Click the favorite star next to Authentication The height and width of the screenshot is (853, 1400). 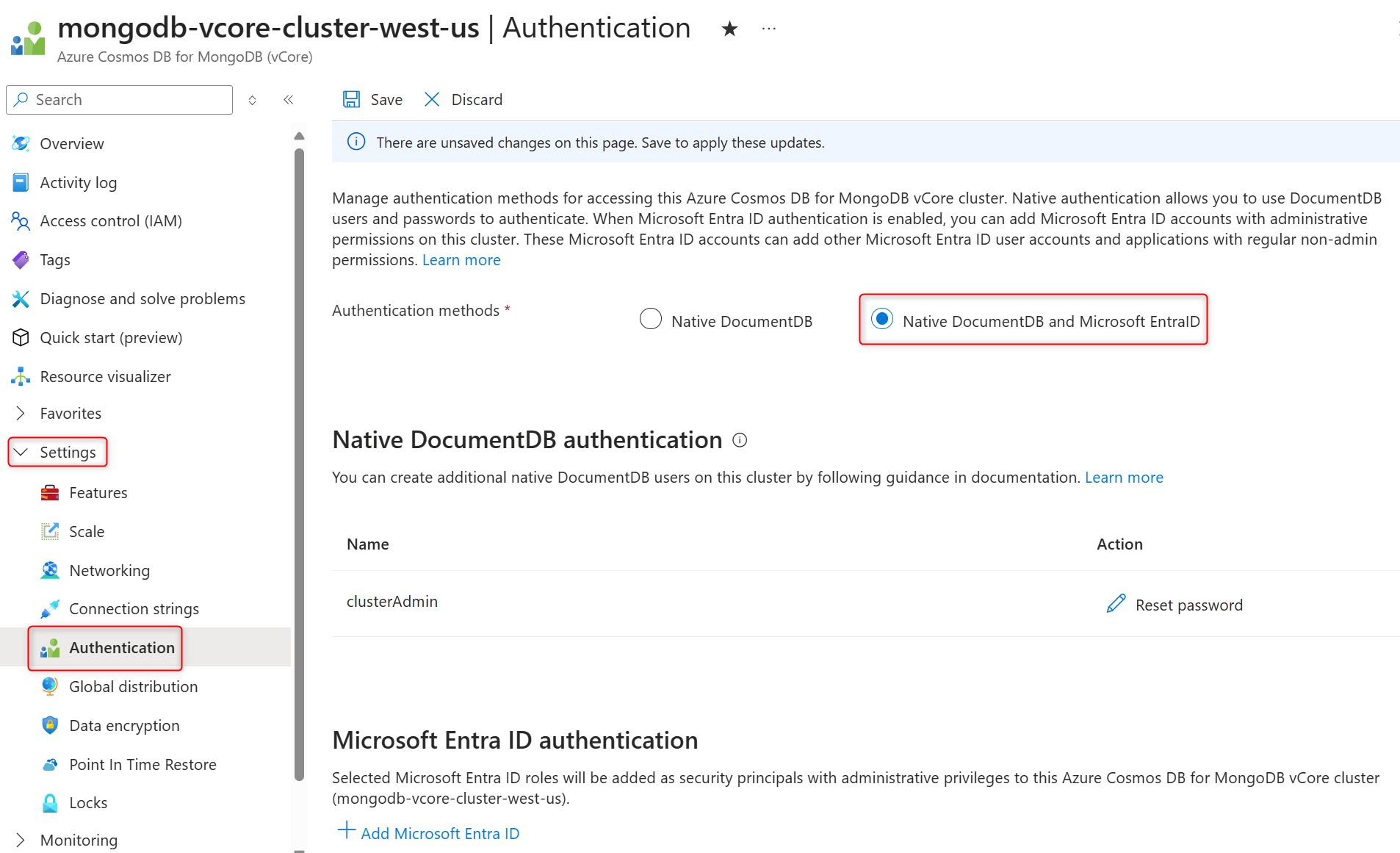[728, 29]
